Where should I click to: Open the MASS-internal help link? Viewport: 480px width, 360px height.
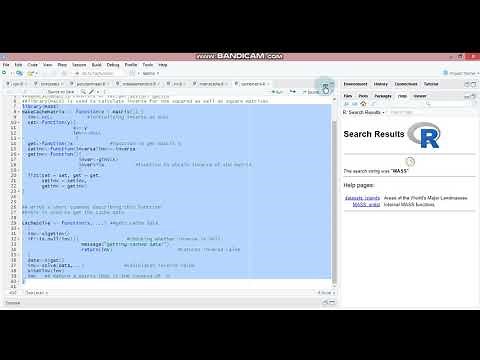click(366, 205)
